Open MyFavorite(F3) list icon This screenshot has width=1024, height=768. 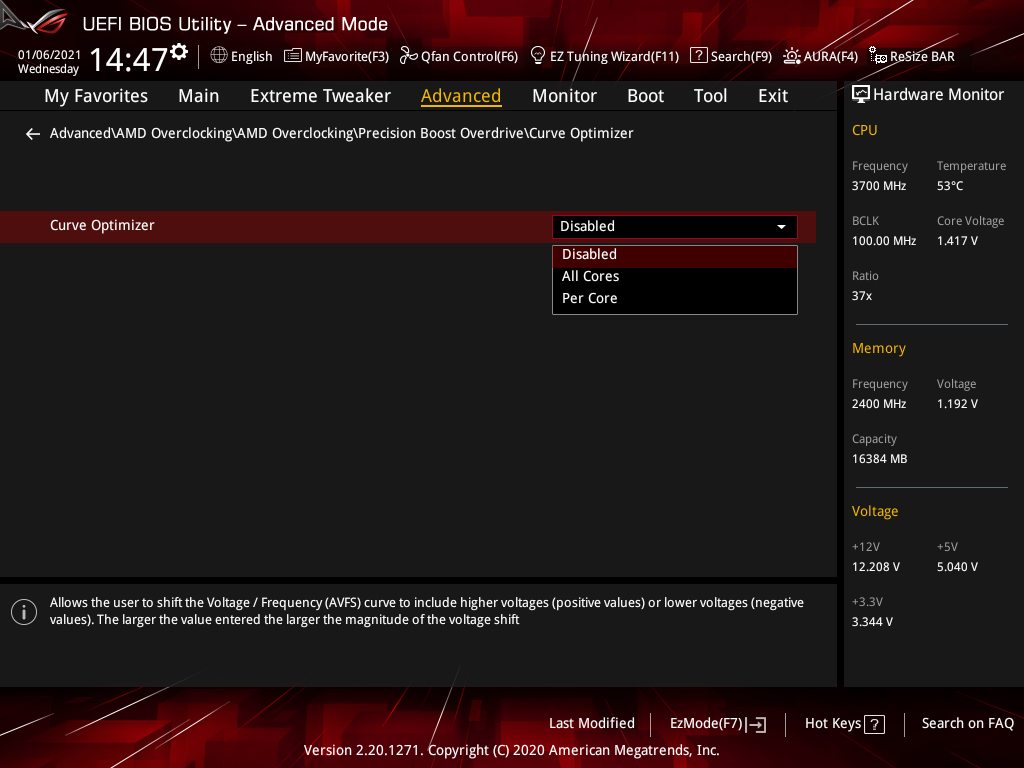293,56
